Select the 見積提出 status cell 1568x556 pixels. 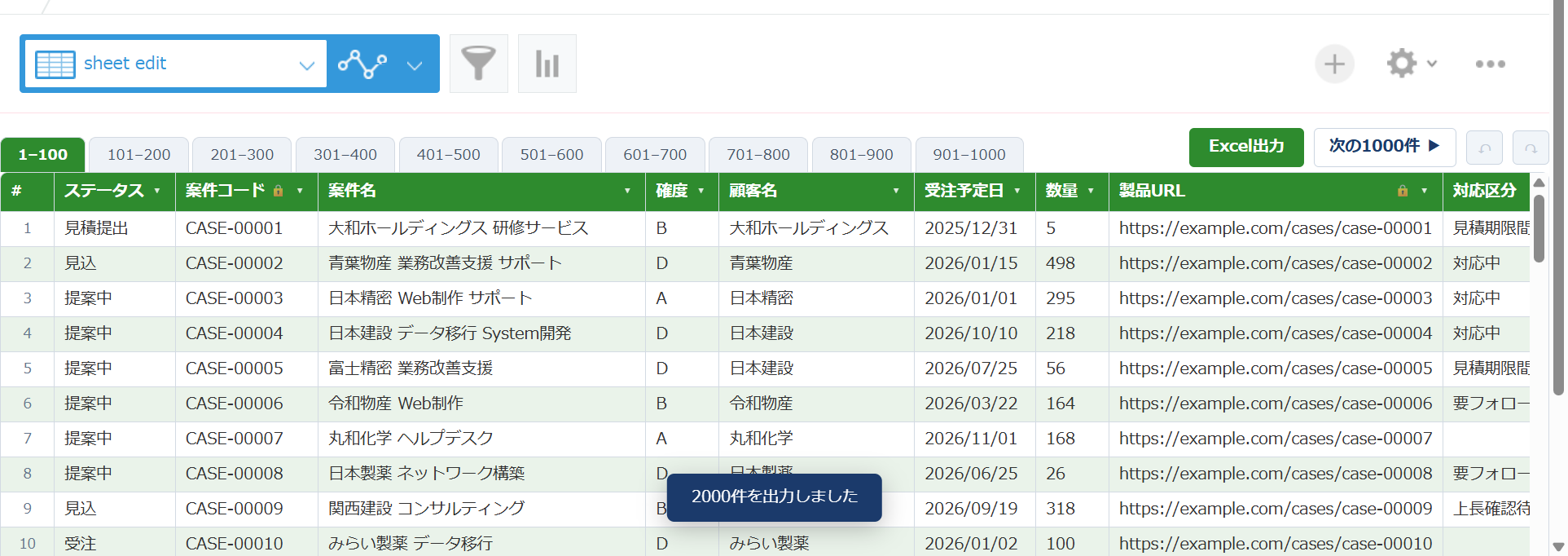[115, 228]
